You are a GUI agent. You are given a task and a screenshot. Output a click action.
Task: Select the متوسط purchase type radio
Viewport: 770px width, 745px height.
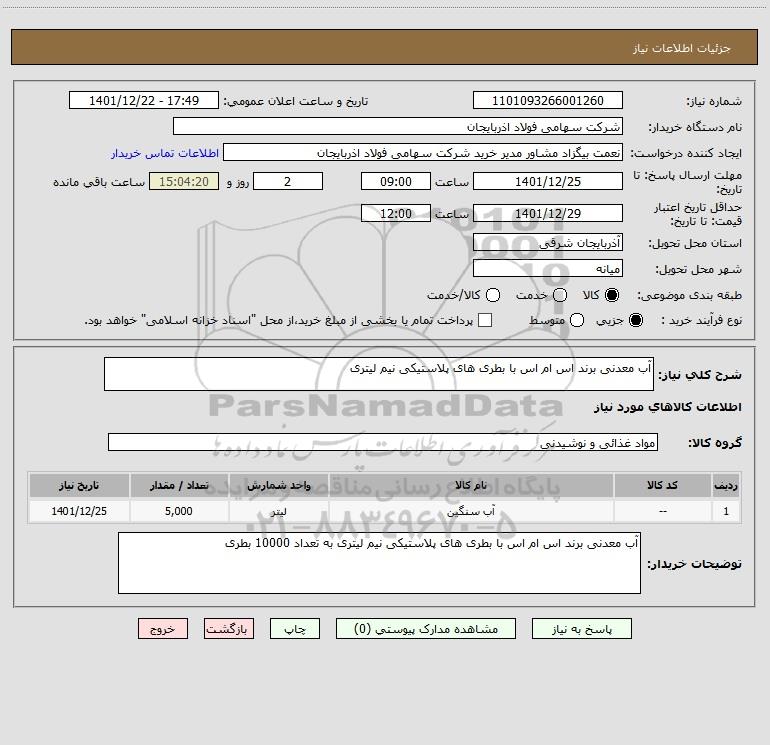click(x=577, y=320)
